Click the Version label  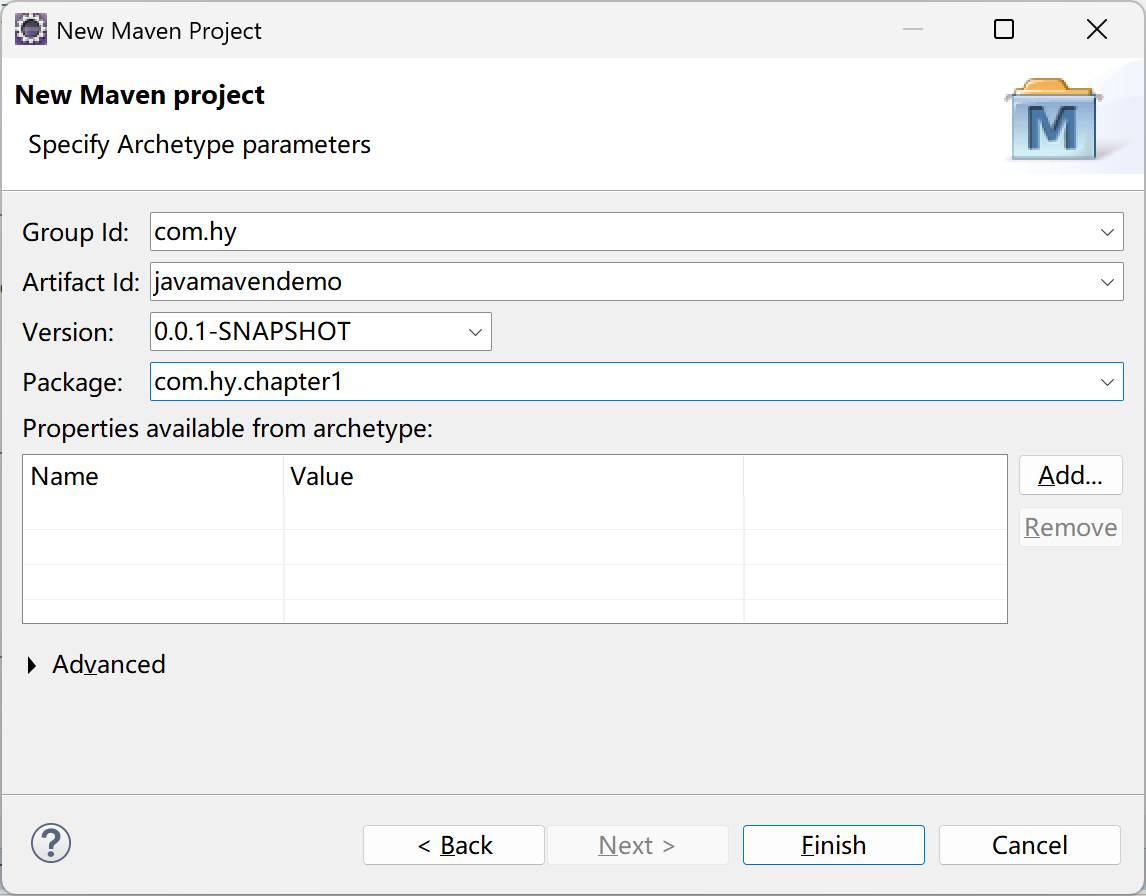(68, 333)
